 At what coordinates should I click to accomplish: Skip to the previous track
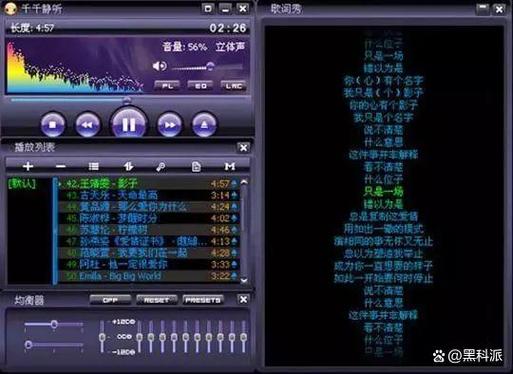[x=87, y=125]
